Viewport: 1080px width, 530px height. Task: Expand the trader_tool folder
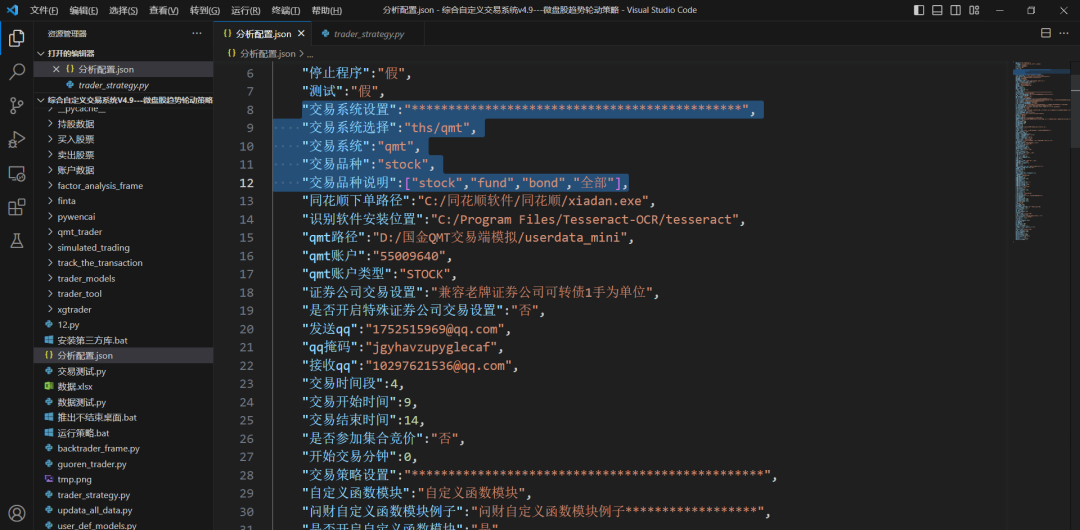coord(79,294)
